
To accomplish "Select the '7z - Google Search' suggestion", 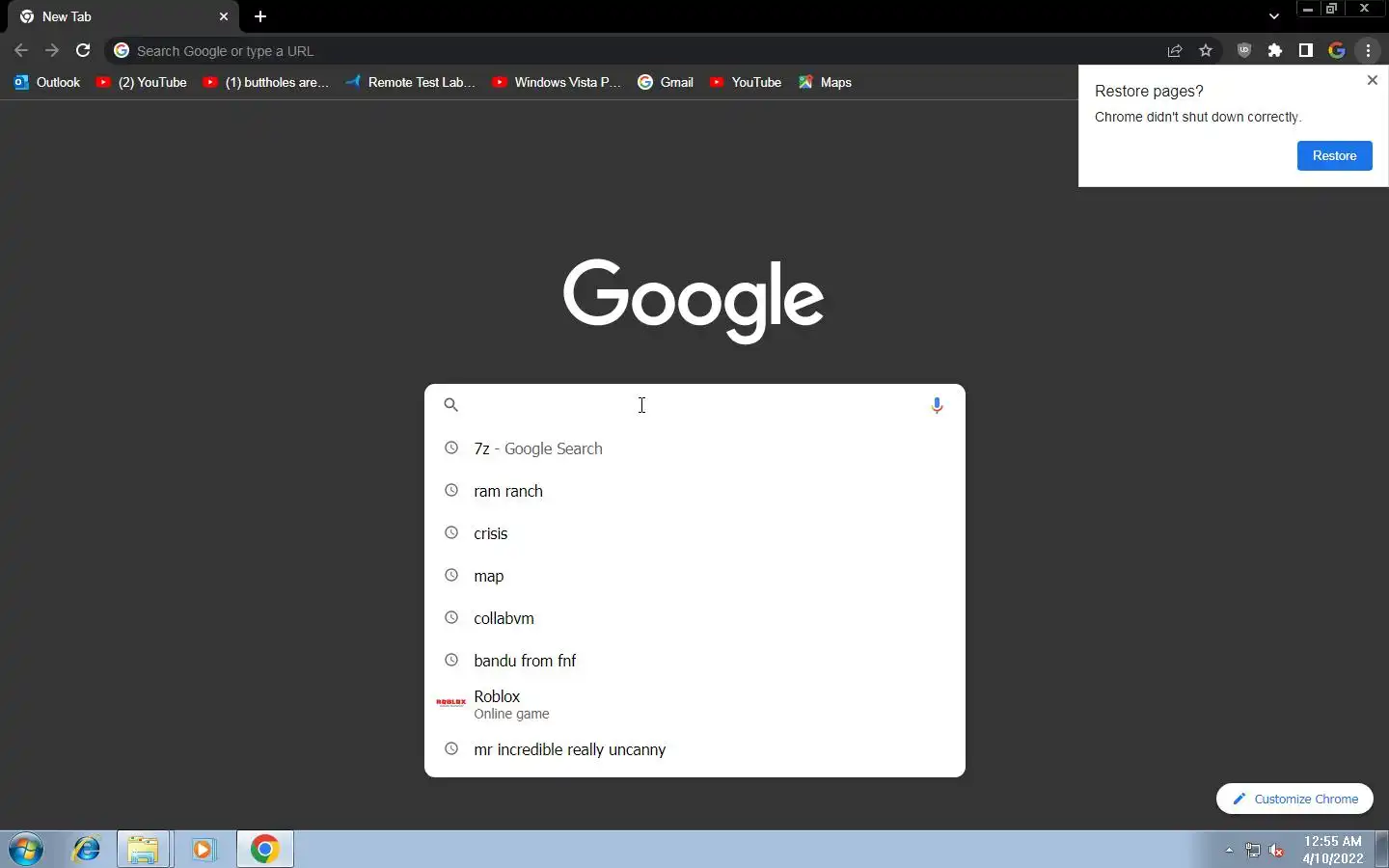I will click(694, 448).
